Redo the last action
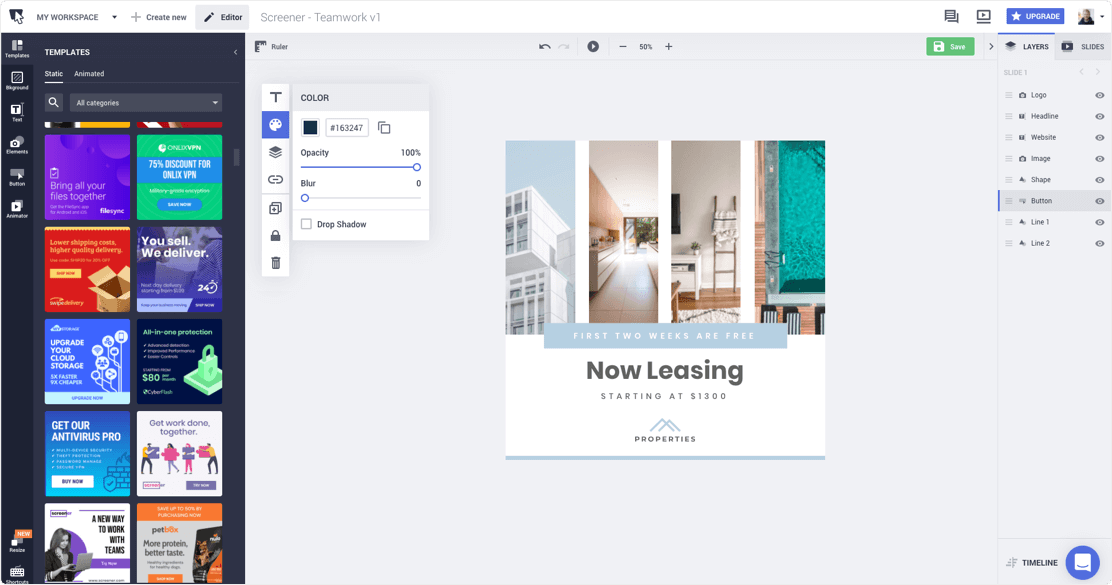This screenshot has width=1112, height=585. tap(564, 47)
